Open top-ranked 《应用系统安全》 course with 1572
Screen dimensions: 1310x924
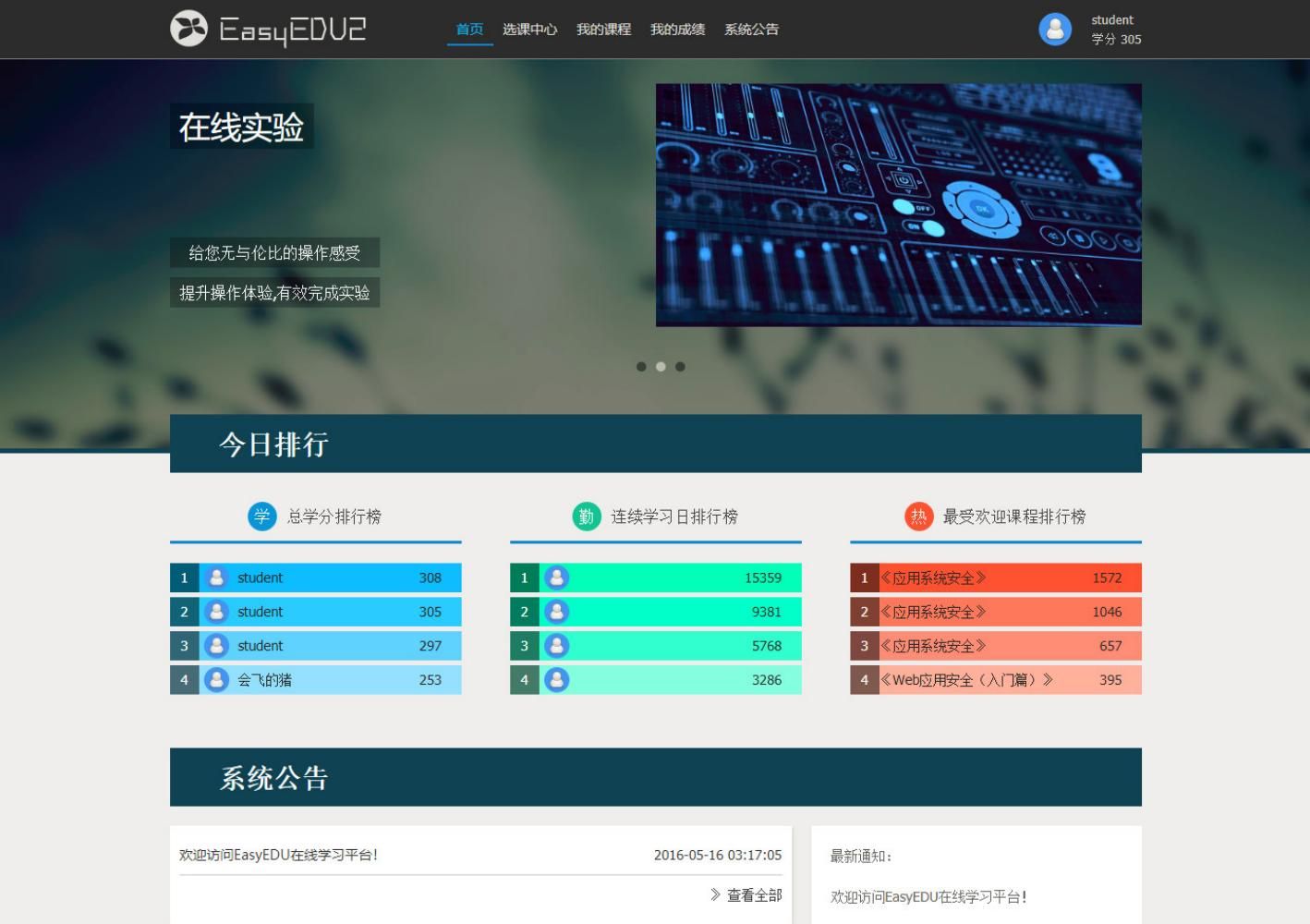pos(933,578)
